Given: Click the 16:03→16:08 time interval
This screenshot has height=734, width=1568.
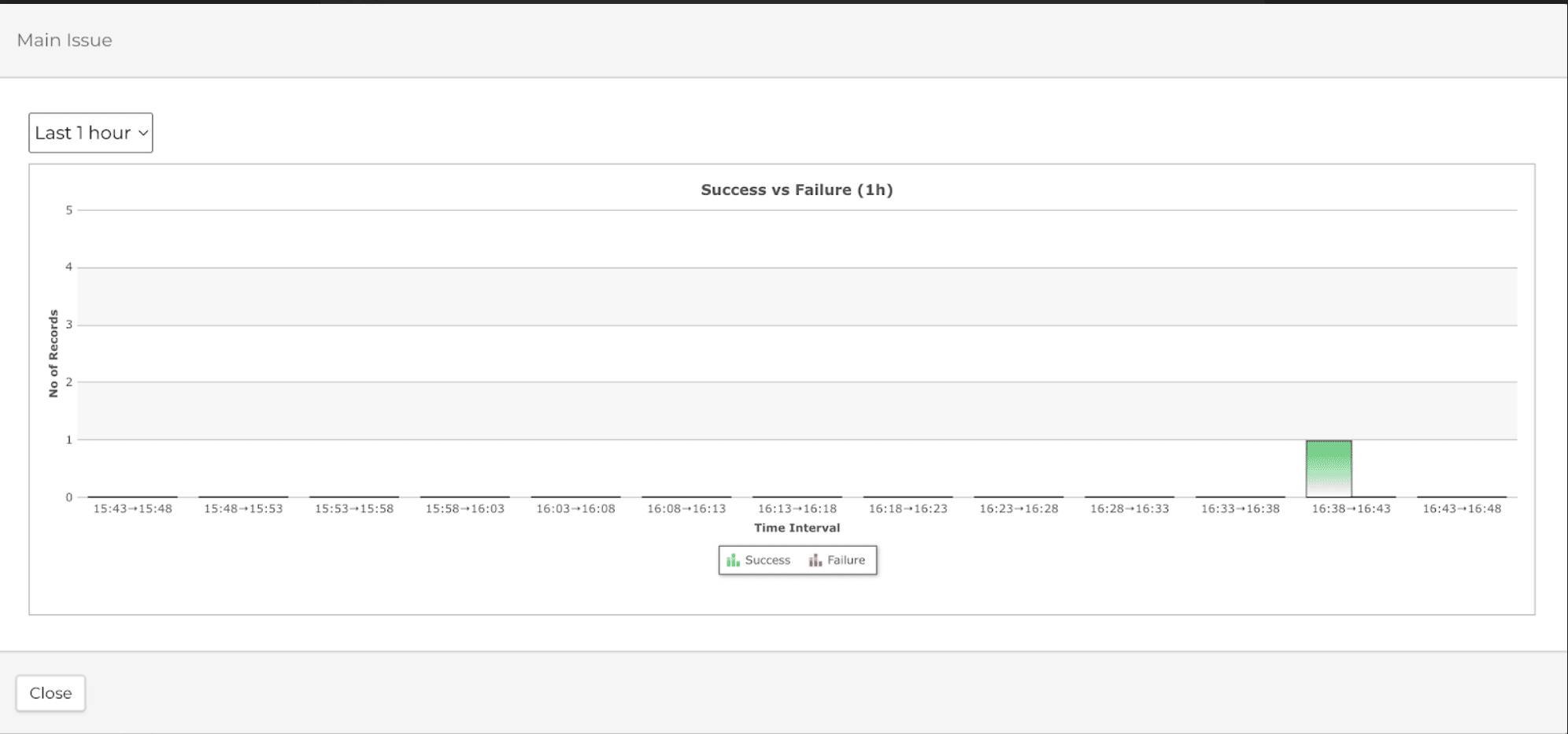Looking at the screenshot, I should [x=575, y=509].
